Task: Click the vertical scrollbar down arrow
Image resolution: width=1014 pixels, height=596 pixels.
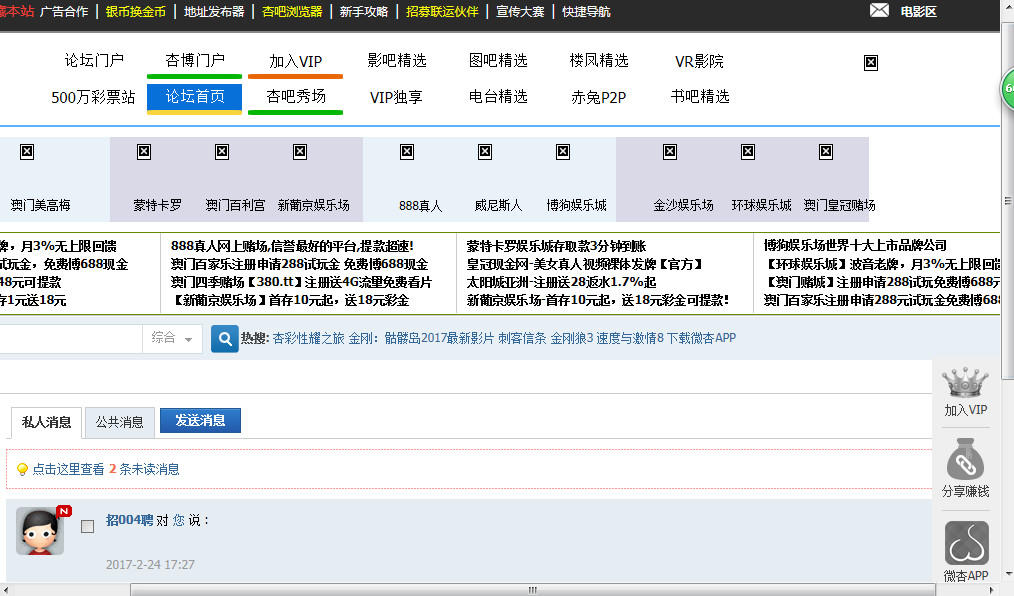Action: coord(1008,574)
